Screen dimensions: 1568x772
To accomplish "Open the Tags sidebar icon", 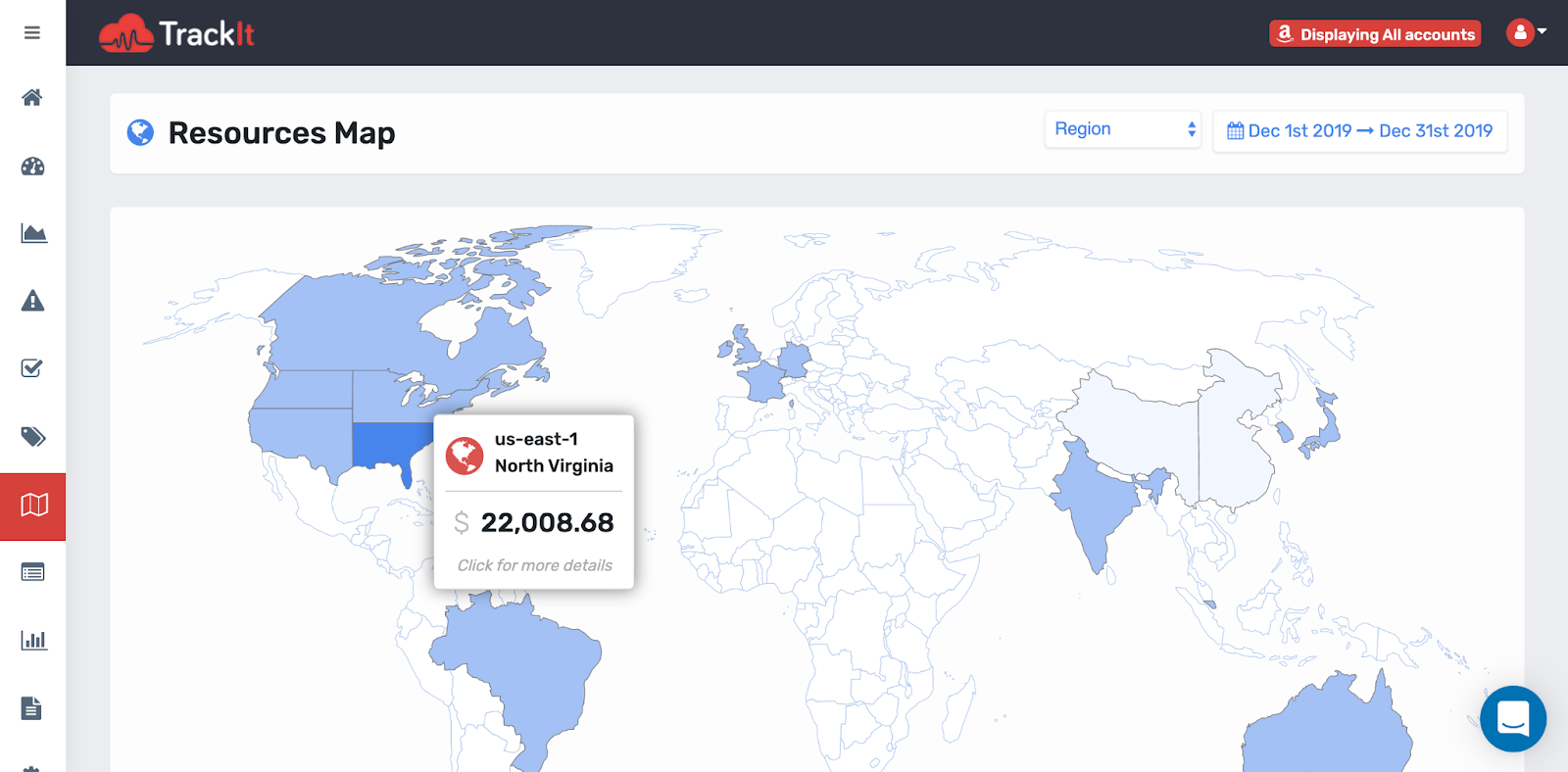I will [33, 436].
